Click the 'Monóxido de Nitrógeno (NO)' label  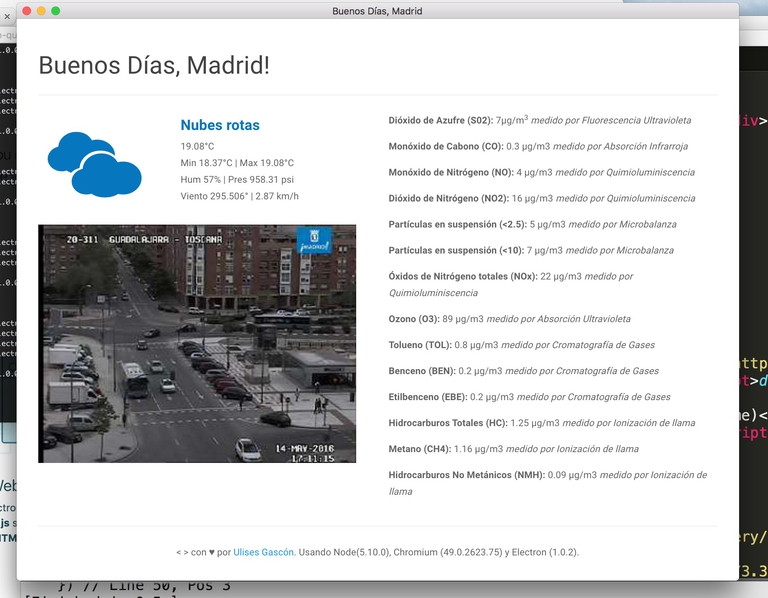[x=451, y=172]
